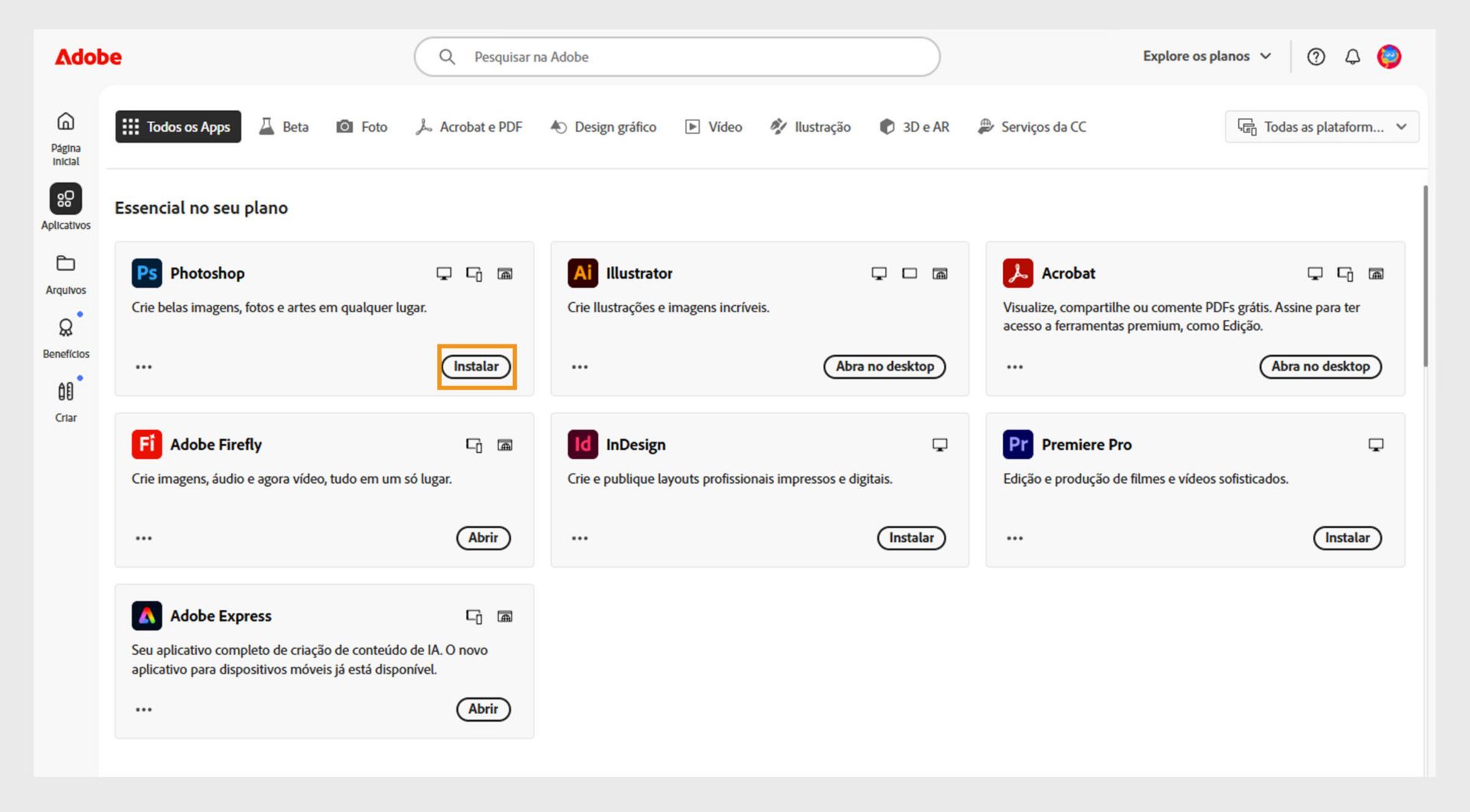Viewport: 1470px width, 812px height.
Task: Click the Photoshop app icon
Action: click(x=146, y=273)
